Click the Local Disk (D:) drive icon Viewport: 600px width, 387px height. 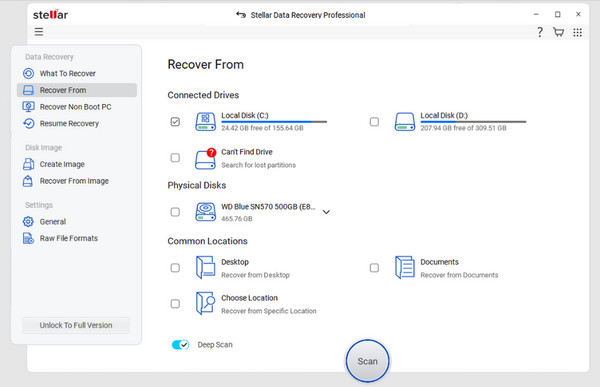[405, 122]
